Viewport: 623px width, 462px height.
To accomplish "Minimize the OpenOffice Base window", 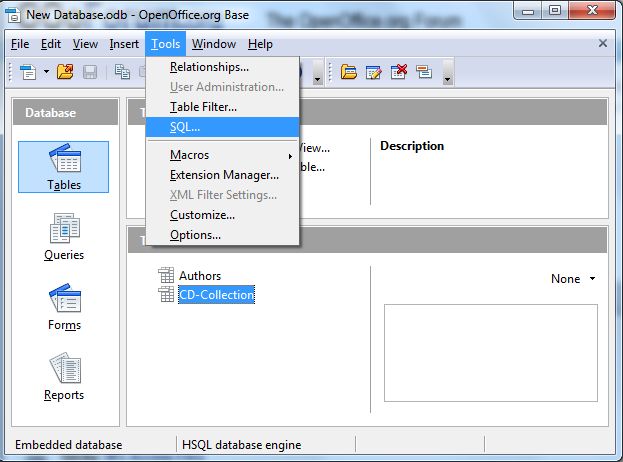I will click(528, 11).
